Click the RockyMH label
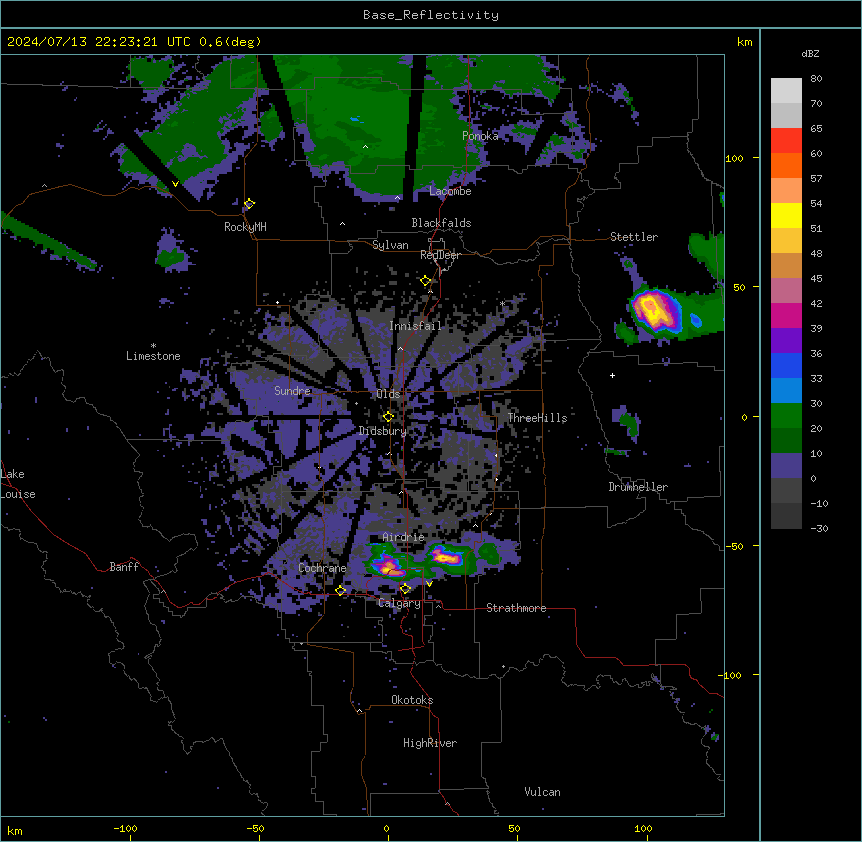 245,227
